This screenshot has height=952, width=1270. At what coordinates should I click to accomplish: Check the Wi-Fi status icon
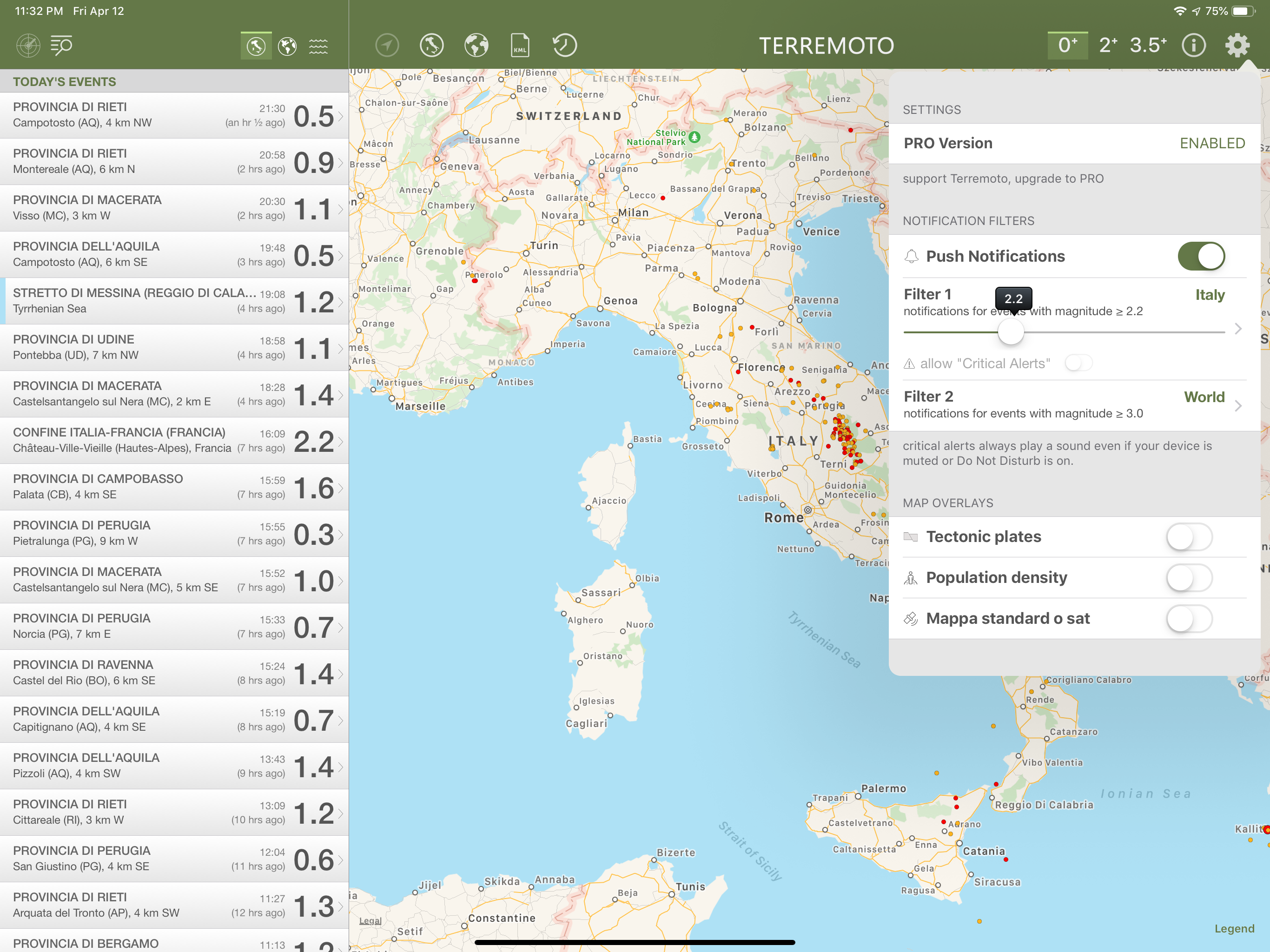tap(1180, 11)
